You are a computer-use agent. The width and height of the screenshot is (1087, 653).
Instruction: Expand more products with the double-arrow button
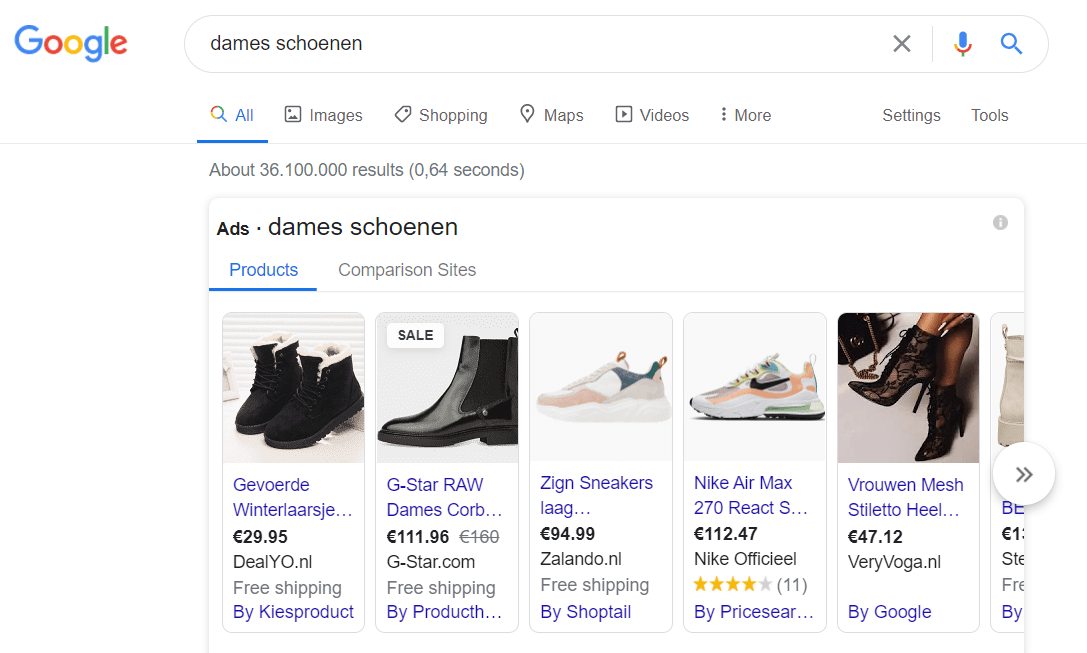coord(1023,474)
